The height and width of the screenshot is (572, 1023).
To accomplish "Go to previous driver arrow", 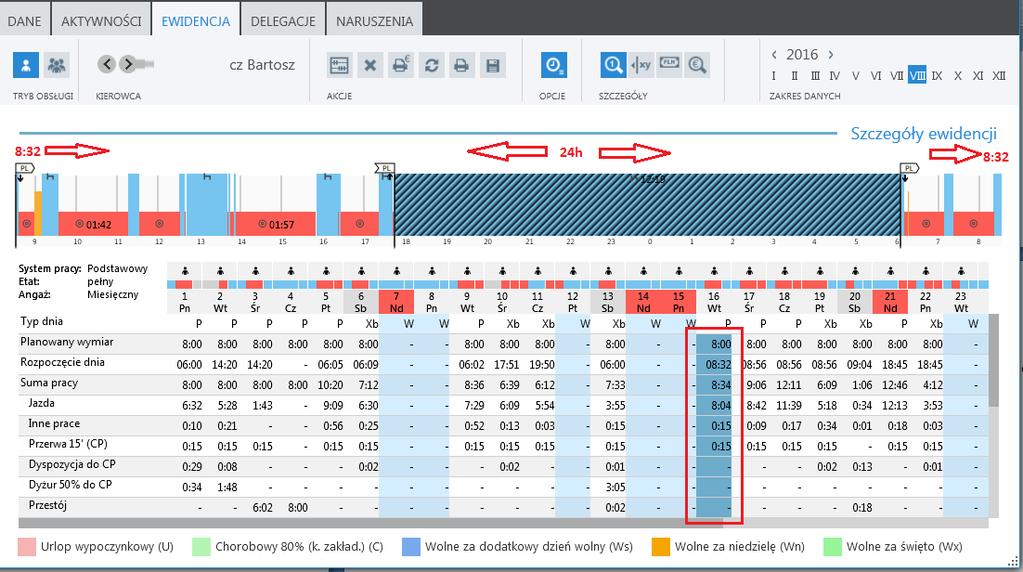I will coord(106,64).
